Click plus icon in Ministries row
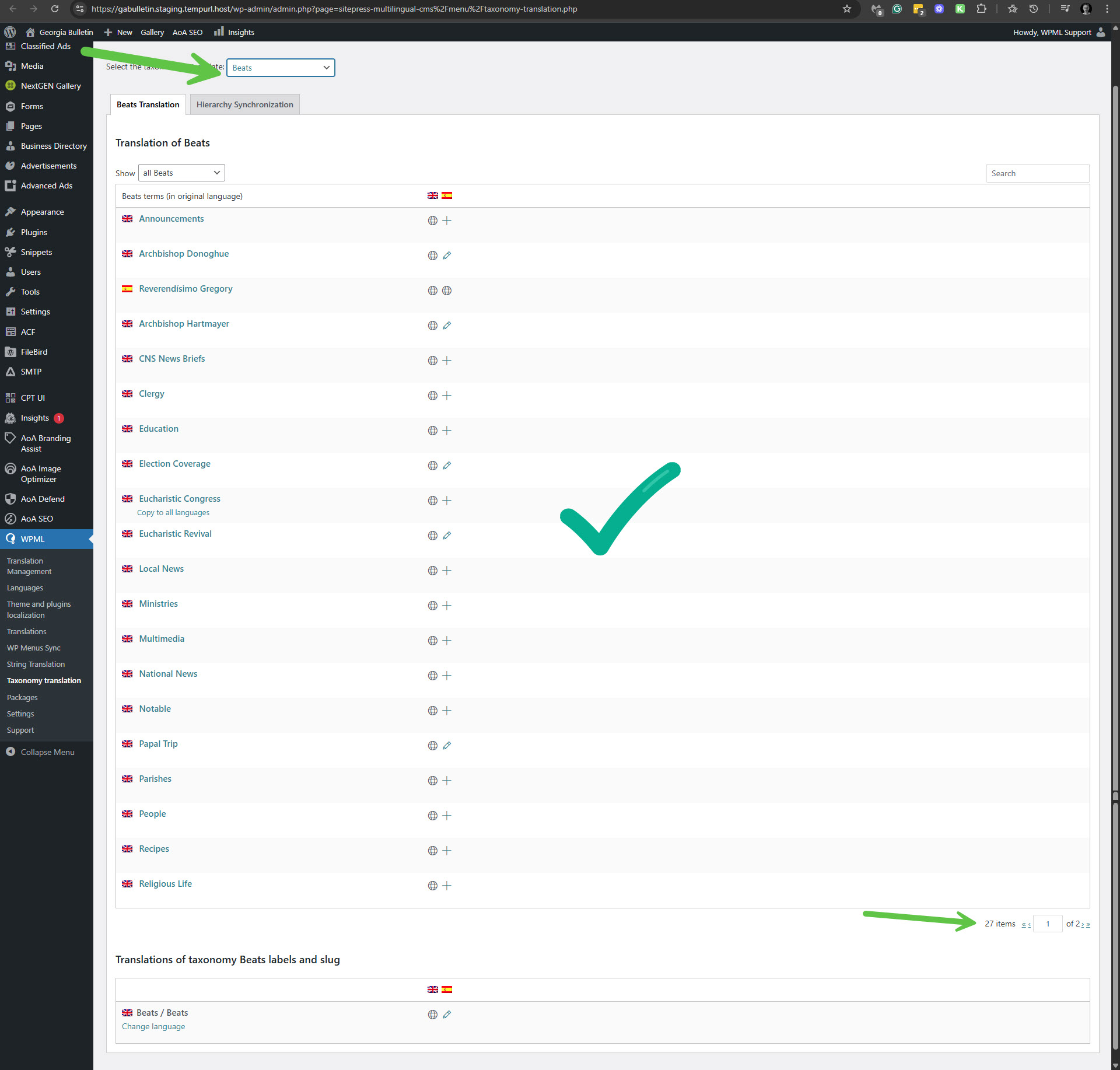 tap(447, 606)
